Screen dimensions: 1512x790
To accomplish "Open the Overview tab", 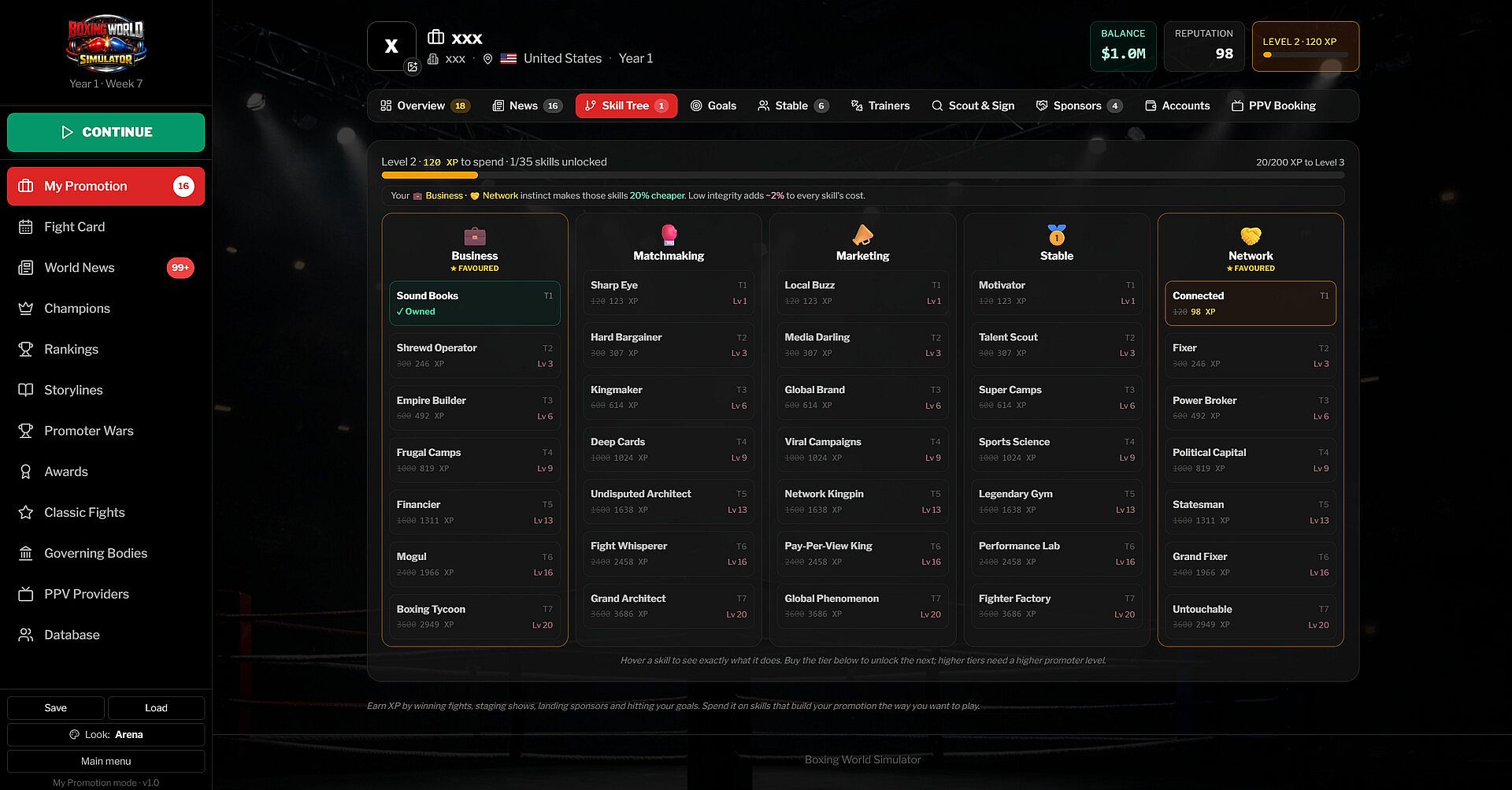I will coord(424,106).
